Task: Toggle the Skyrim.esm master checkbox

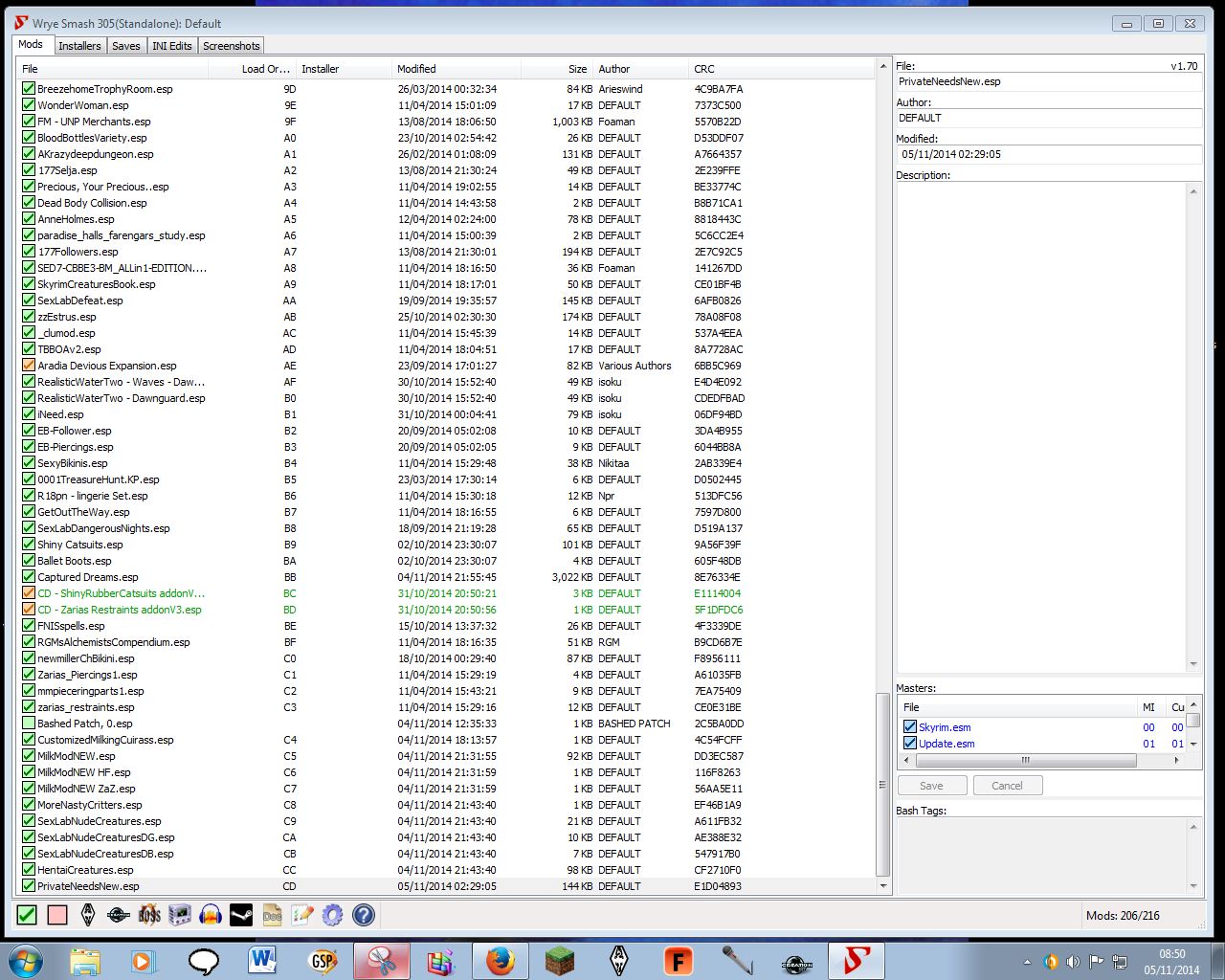Action: pyautogui.click(x=910, y=727)
